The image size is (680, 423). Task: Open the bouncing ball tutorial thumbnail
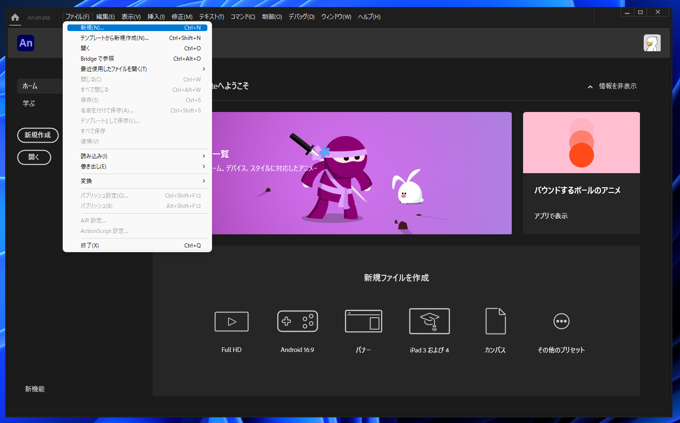coord(581,143)
